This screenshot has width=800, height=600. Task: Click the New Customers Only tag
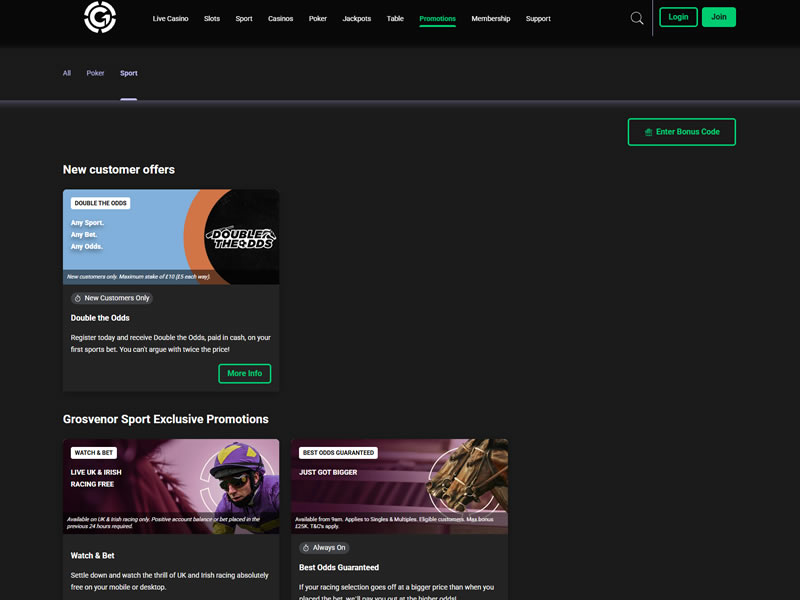(112, 298)
